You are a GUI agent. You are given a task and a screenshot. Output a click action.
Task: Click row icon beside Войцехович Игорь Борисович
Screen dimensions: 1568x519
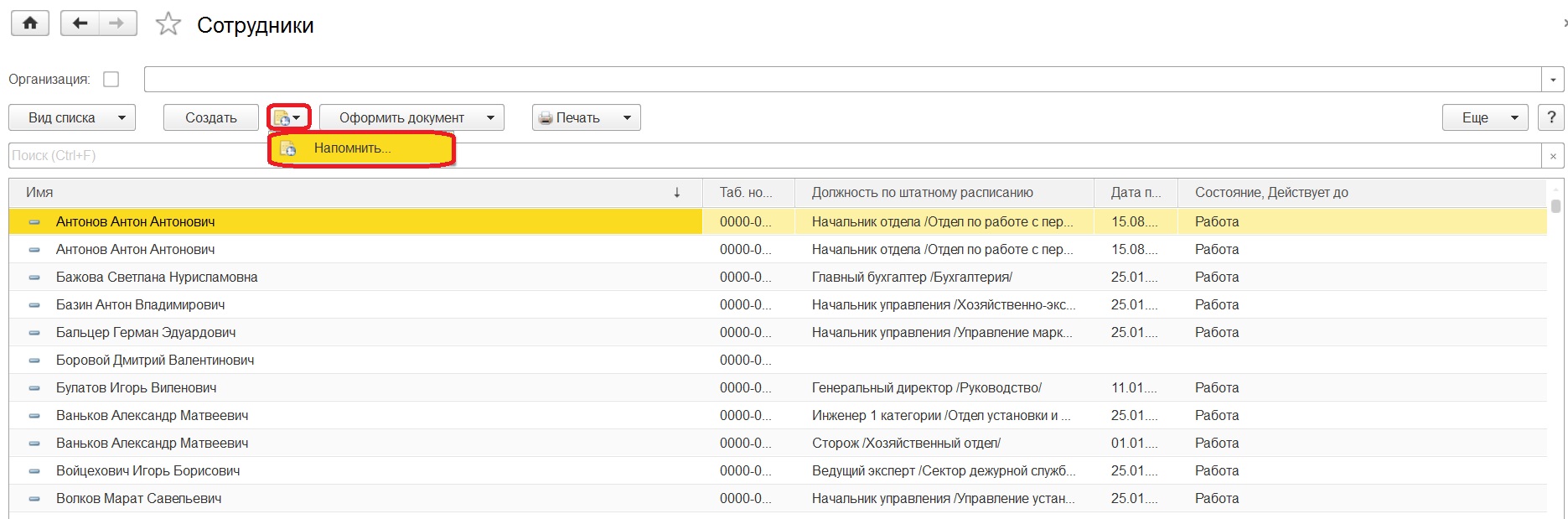click(x=34, y=471)
